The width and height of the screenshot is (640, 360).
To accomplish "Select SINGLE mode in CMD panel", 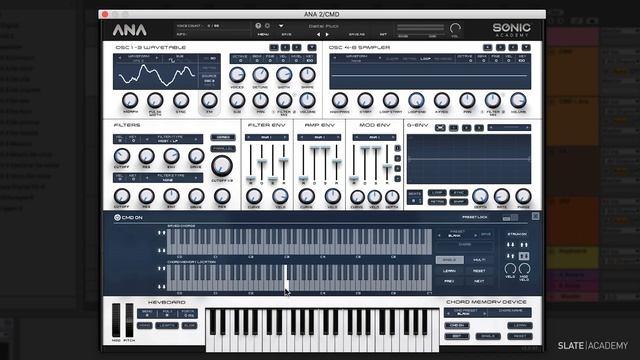I will pos(449,260).
